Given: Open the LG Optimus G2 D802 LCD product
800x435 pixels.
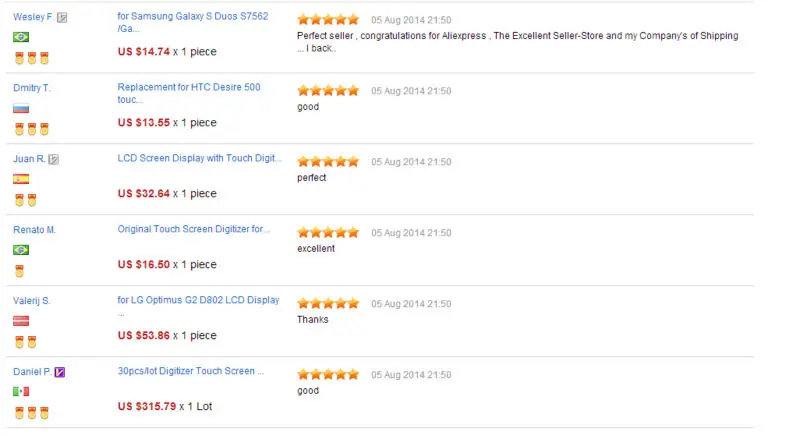Looking at the screenshot, I should click(x=198, y=300).
